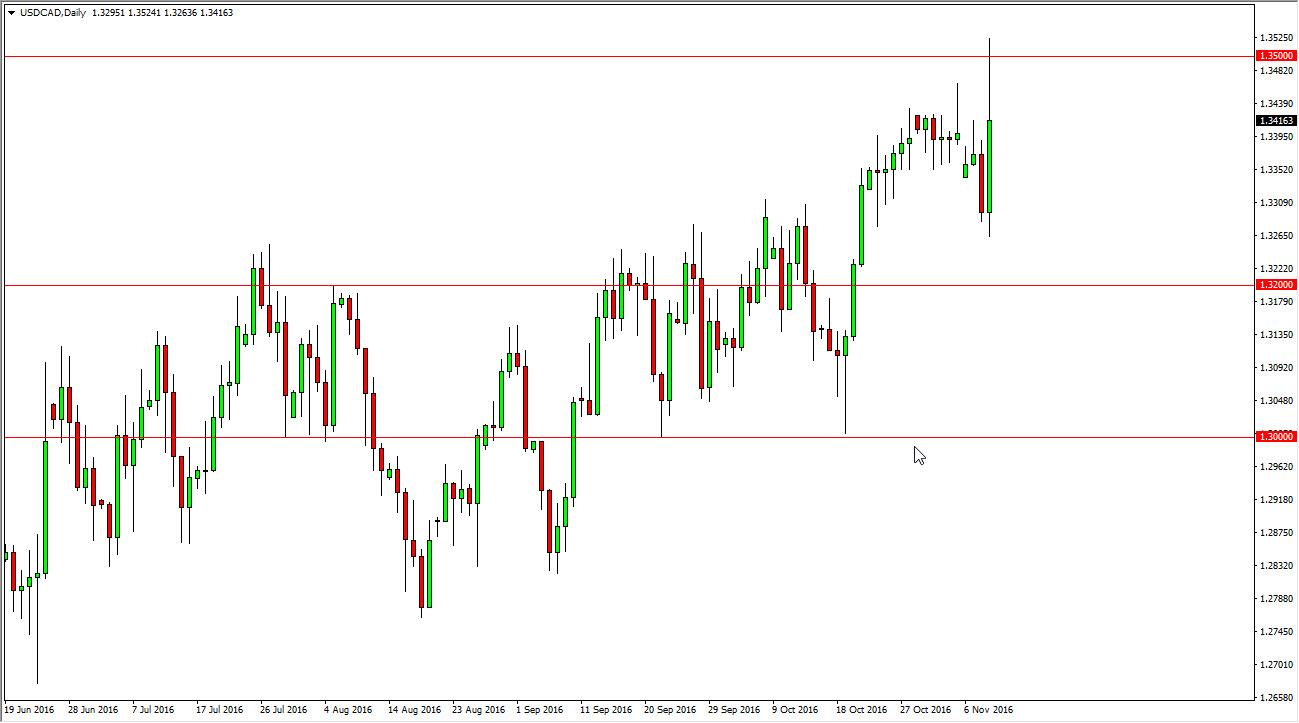Click the 1.34390 price axis label
1299x723 pixels.
[1277, 103]
